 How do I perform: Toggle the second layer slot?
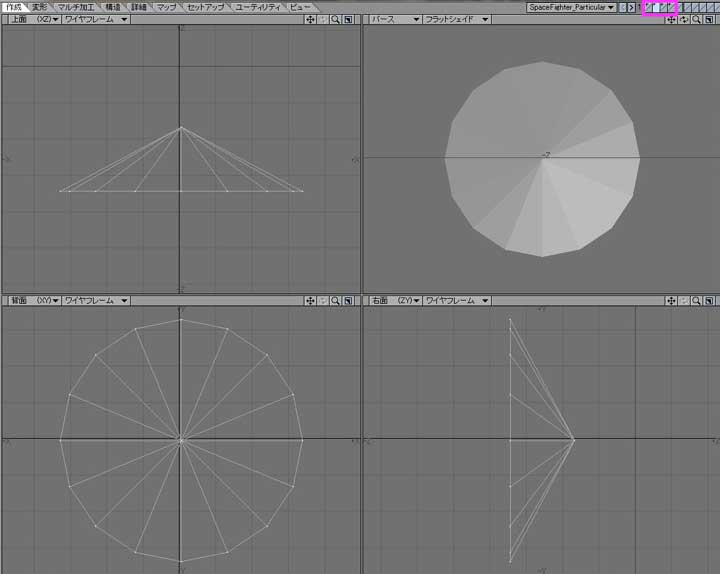click(659, 7)
